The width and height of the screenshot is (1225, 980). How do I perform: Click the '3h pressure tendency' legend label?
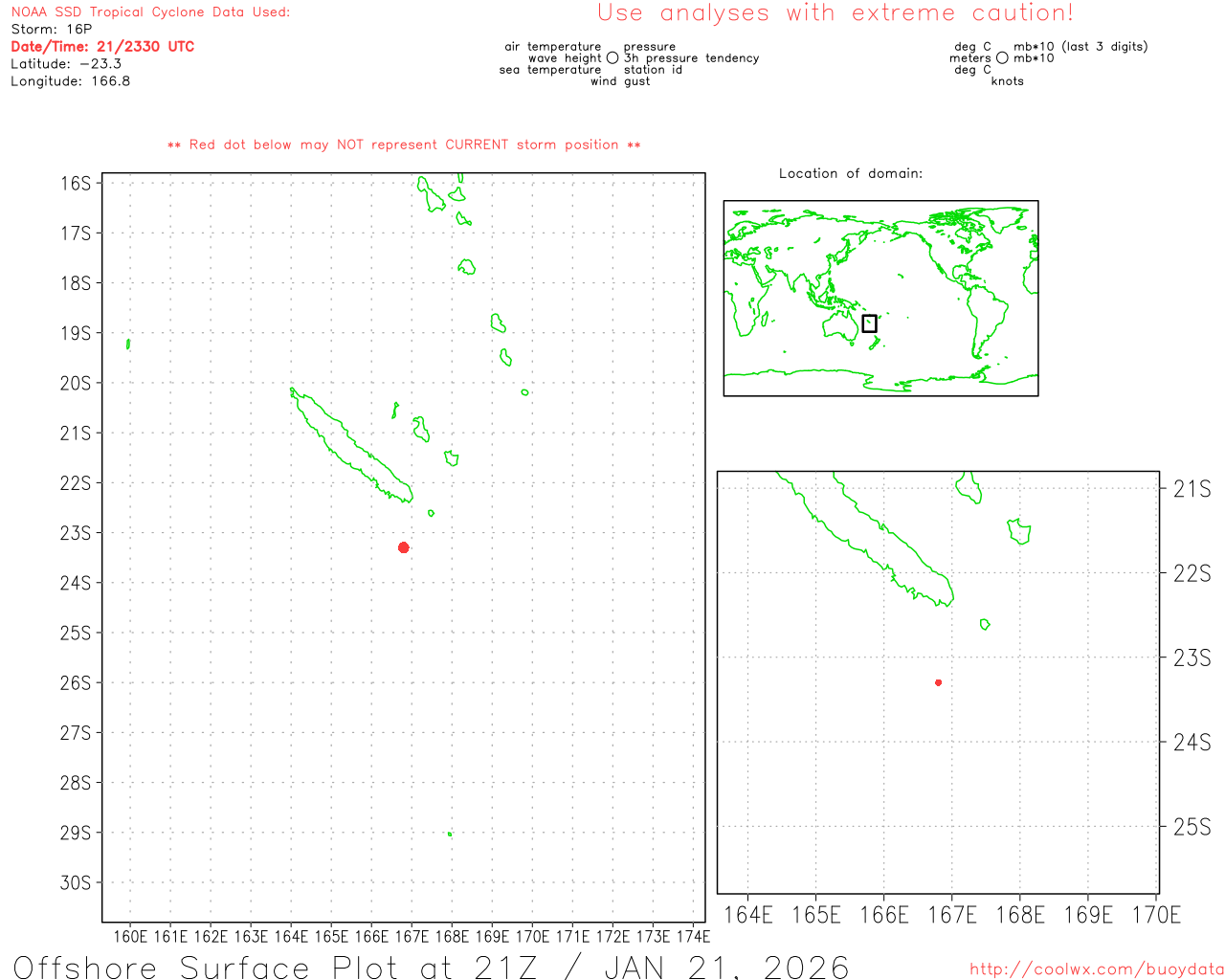(691, 58)
